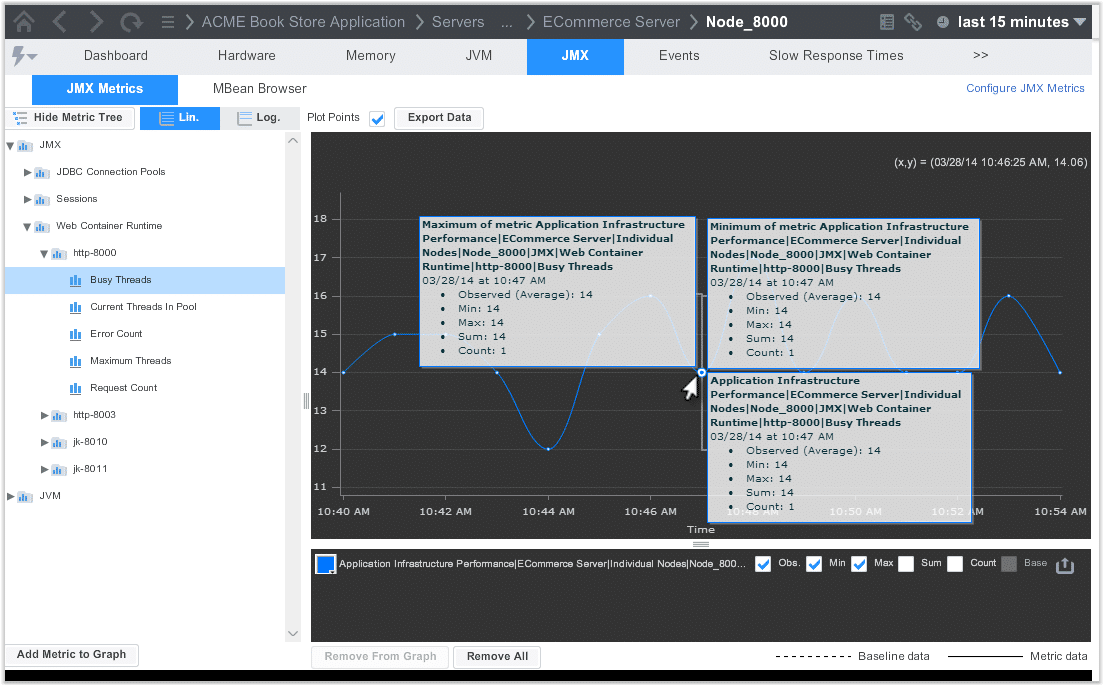This screenshot has width=1104, height=686.
Task: Expand the JDBC Connection Pools node
Action: (27, 172)
